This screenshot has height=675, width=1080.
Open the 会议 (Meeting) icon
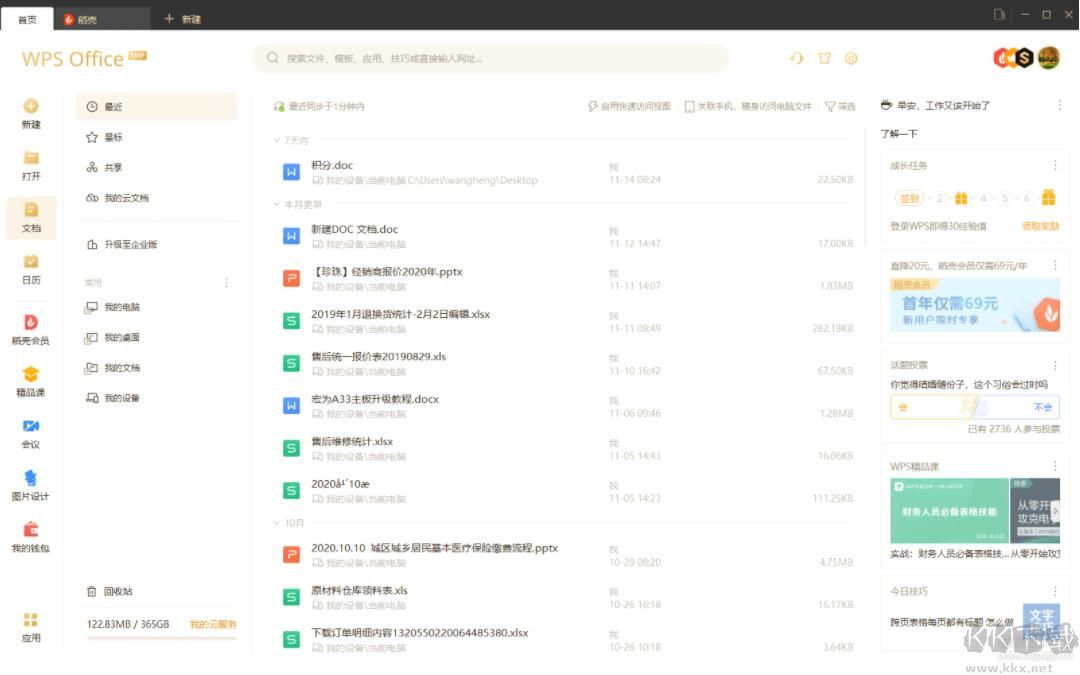point(31,433)
